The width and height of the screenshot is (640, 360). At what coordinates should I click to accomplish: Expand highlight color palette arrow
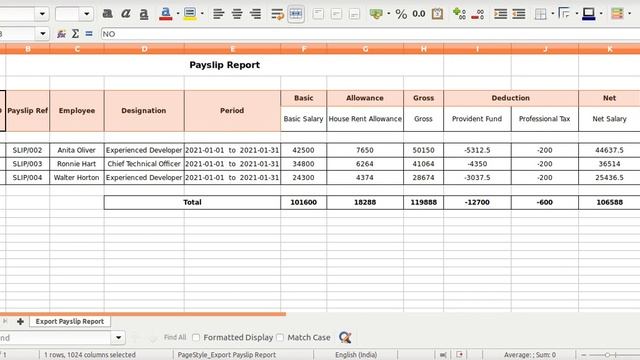(x=202, y=14)
